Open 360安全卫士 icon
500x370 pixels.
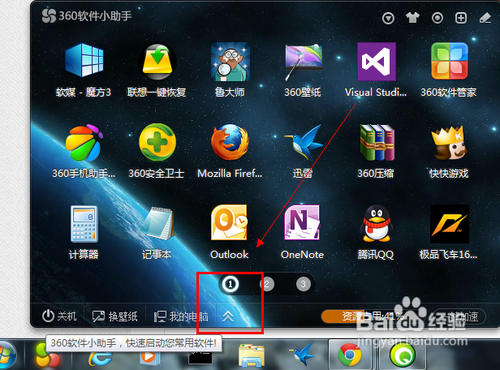(157, 142)
